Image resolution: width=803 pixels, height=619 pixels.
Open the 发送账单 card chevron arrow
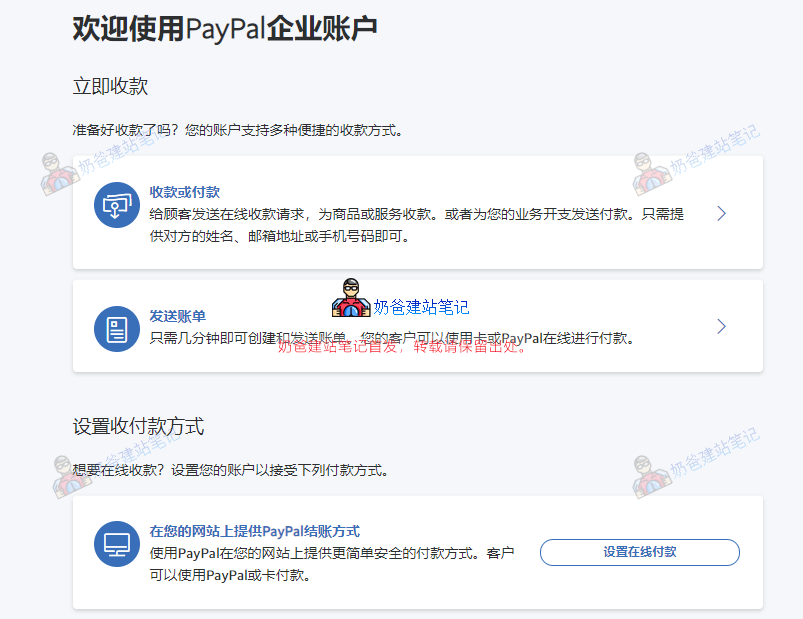tap(721, 326)
